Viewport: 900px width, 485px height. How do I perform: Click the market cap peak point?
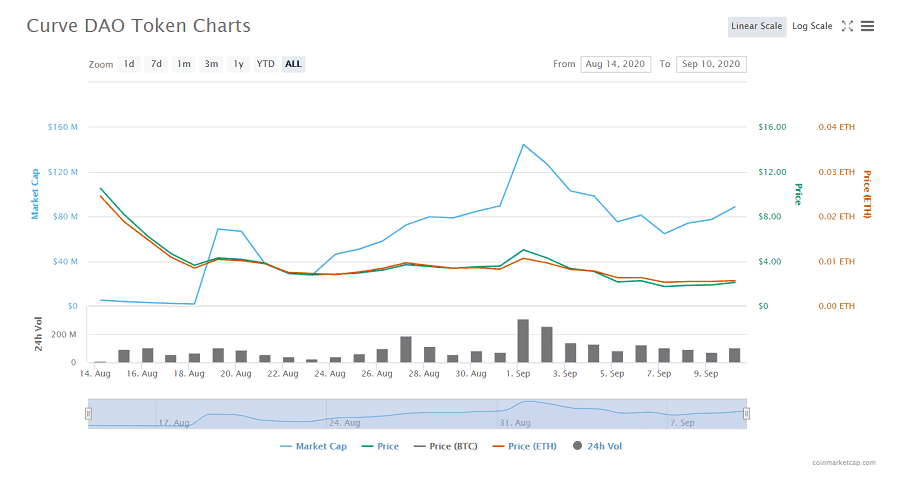coord(523,145)
